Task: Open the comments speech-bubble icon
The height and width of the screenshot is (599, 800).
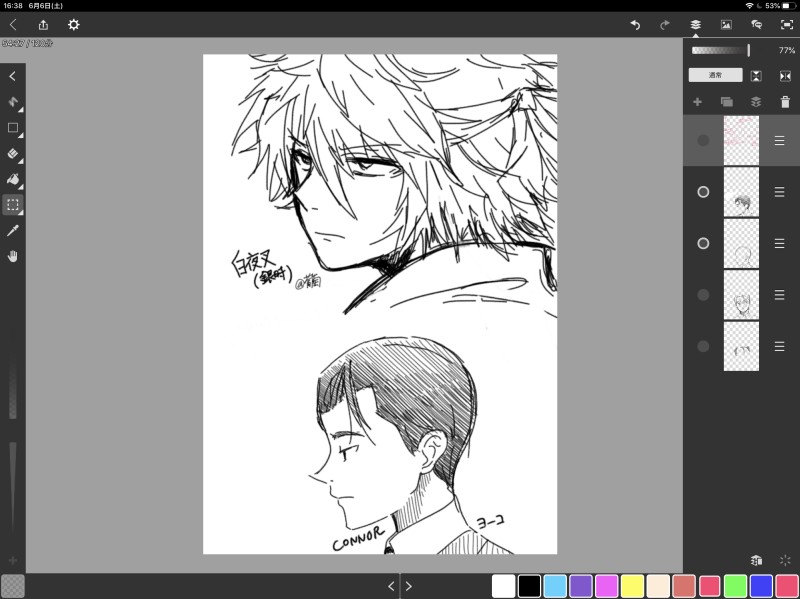Action: tap(757, 24)
